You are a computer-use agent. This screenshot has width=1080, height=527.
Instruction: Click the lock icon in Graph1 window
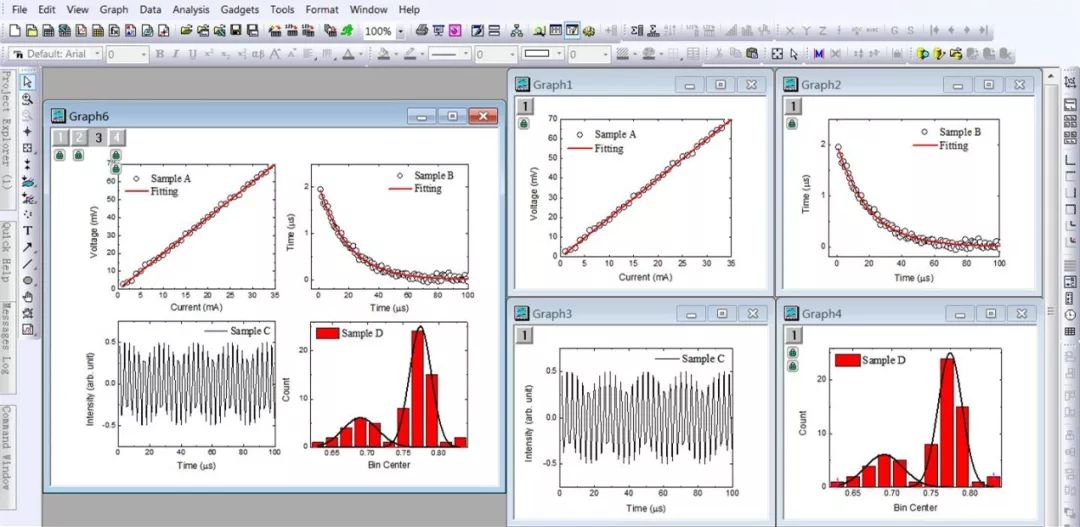[x=523, y=123]
